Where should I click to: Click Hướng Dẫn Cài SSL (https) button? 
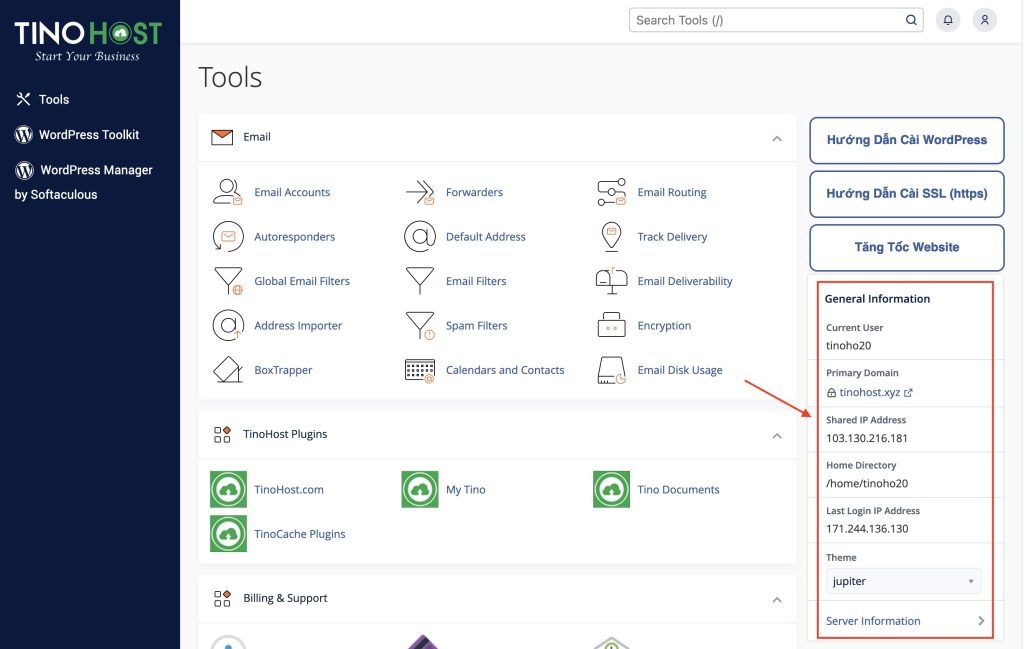(x=906, y=193)
